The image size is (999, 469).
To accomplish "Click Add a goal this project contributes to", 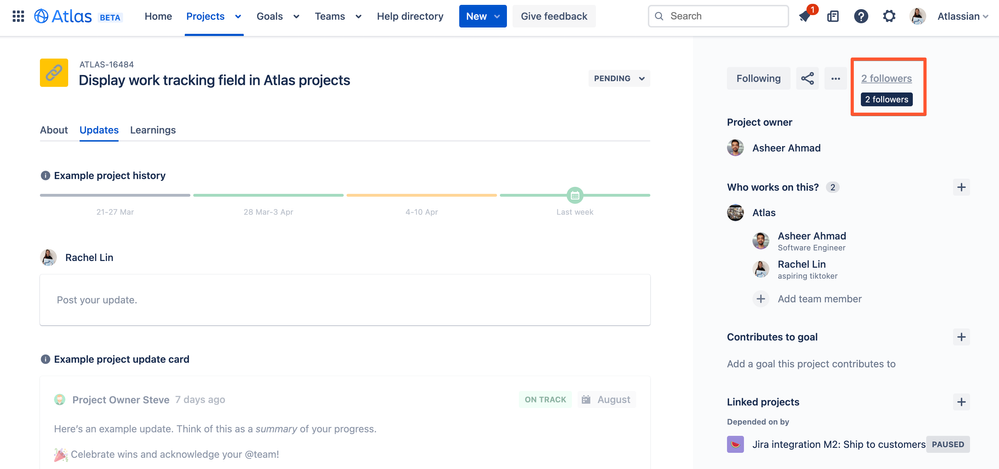I will point(811,364).
